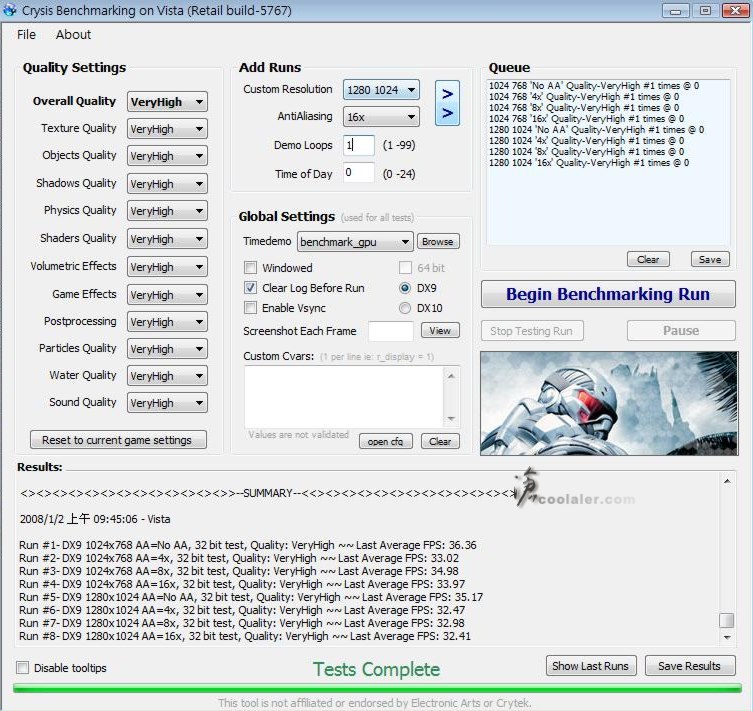Expand Shaders Quality dropdown
Image resolution: width=753 pixels, height=711 pixels.
pos(167,239)
